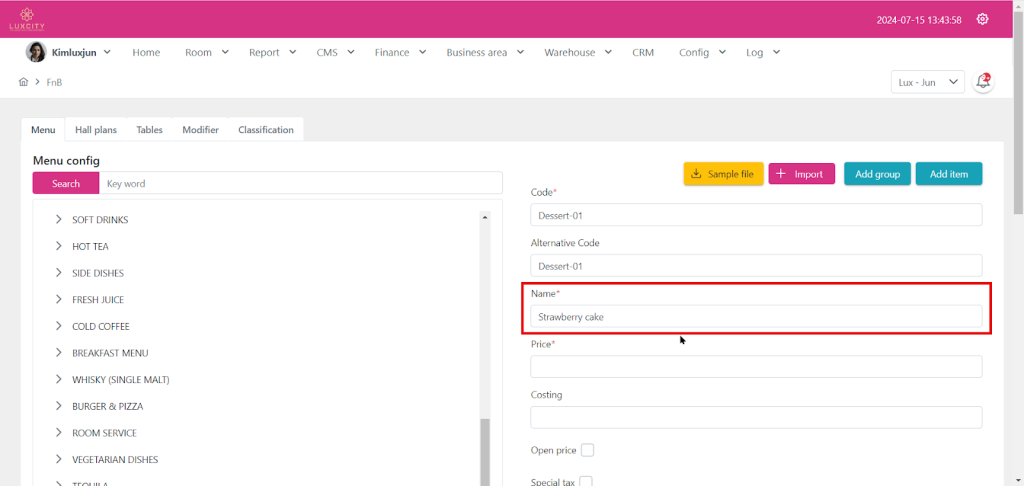Click the plus icon on Import
Viewport: 1024px width, 486px height.
[x=781, y=174]
